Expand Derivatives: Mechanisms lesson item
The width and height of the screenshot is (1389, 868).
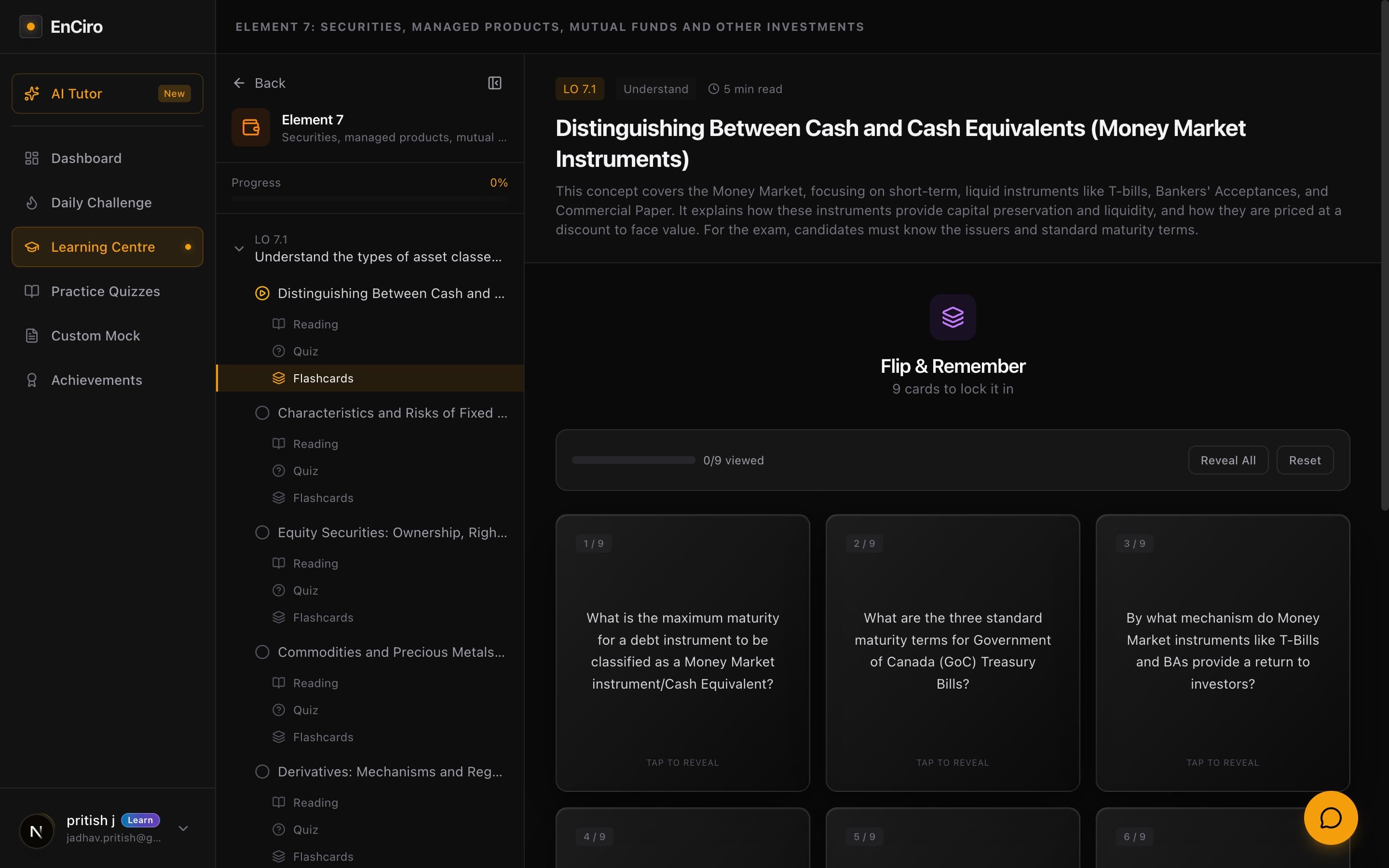(x=389, y=772)
